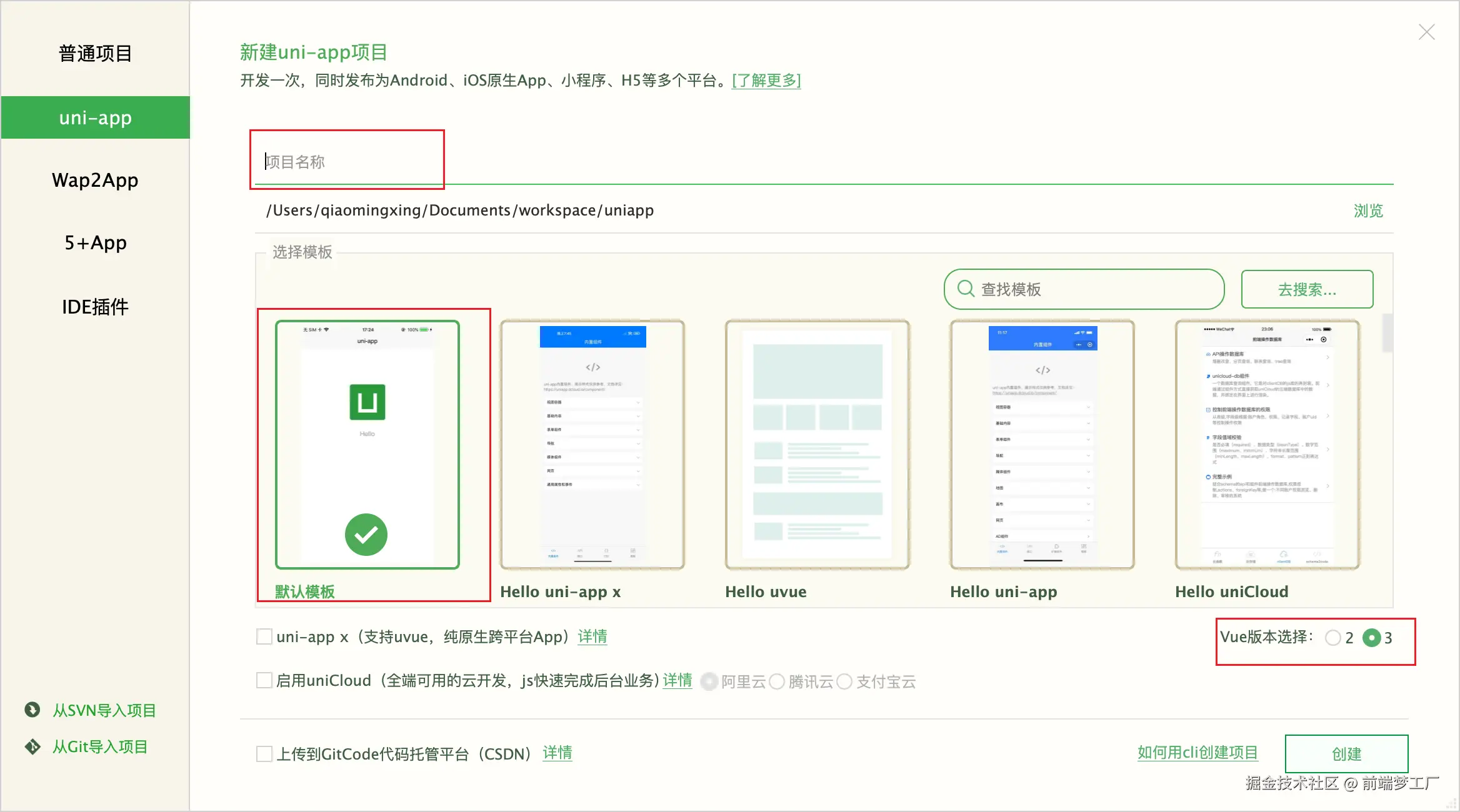
Task: Check upload to GitCode option
Action: [x=264, y=754]
